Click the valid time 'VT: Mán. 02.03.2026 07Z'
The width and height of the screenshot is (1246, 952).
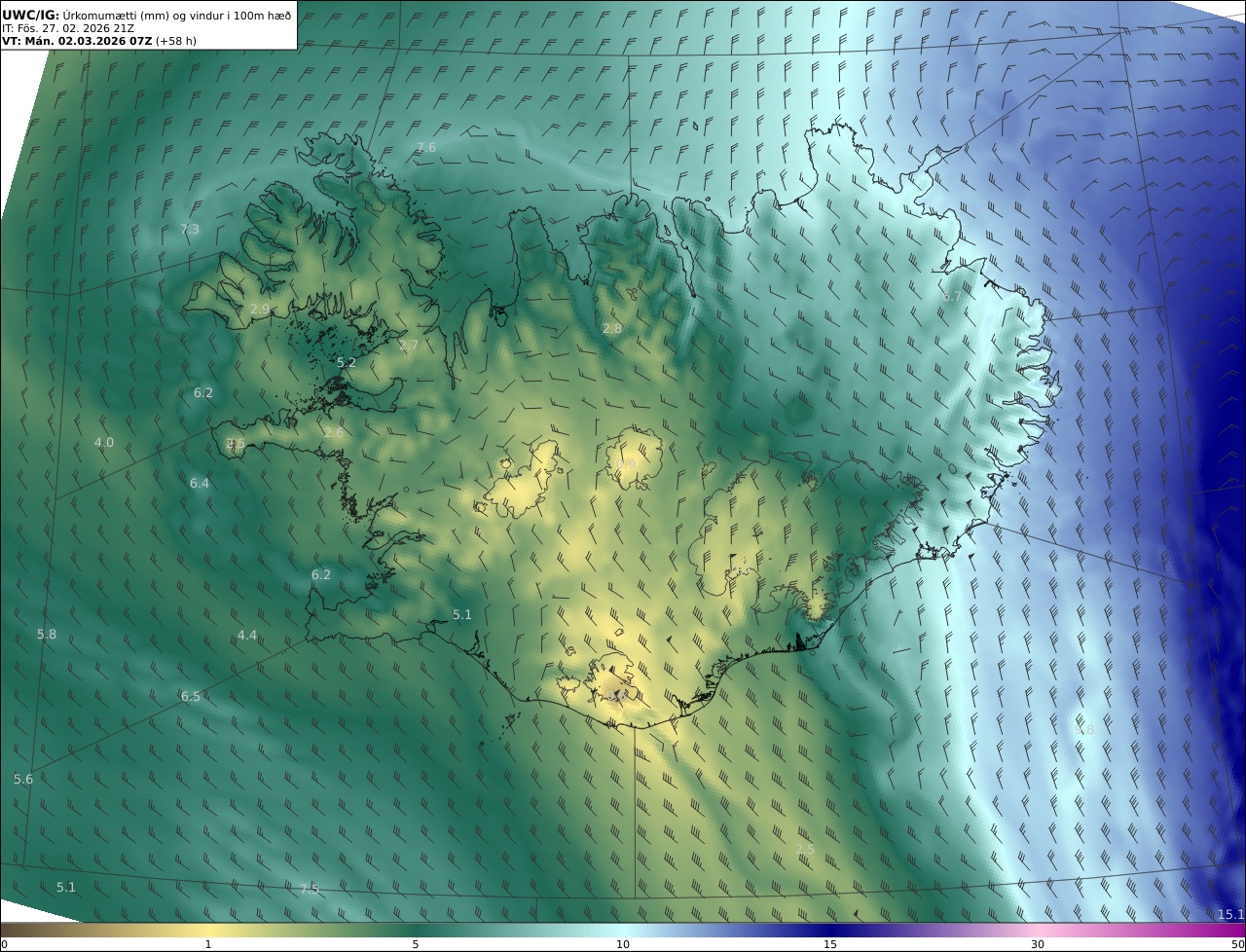pos(76,42)
